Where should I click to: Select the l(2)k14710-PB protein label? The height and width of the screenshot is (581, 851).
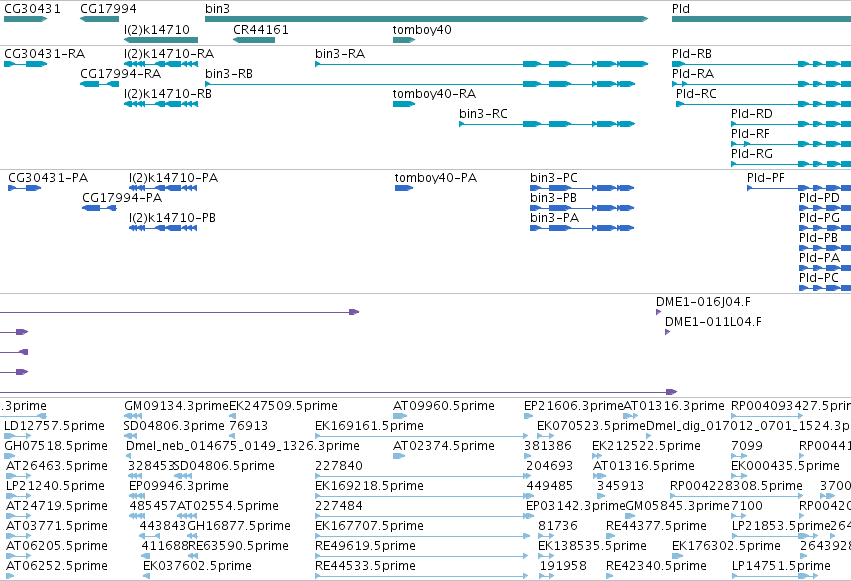tap(172, 218)
